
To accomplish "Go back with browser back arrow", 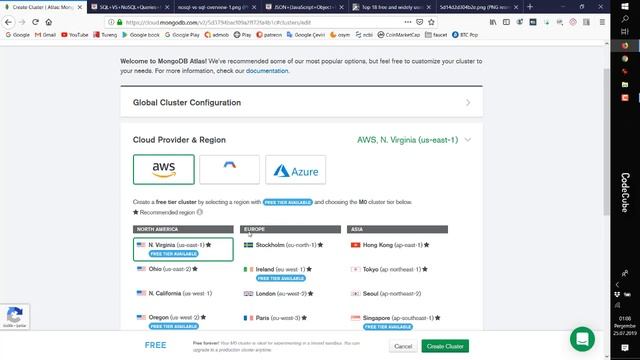I will pos(9,22).
